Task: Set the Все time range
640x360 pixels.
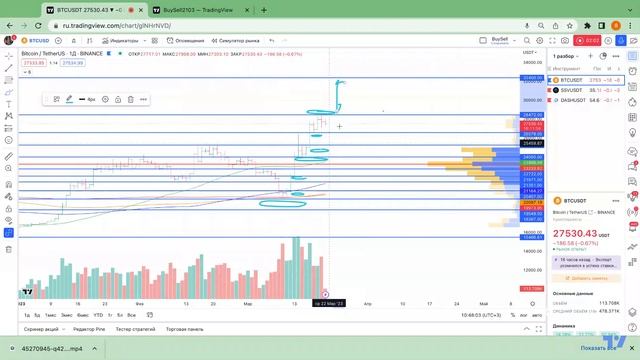Action: tap(131, 315)
